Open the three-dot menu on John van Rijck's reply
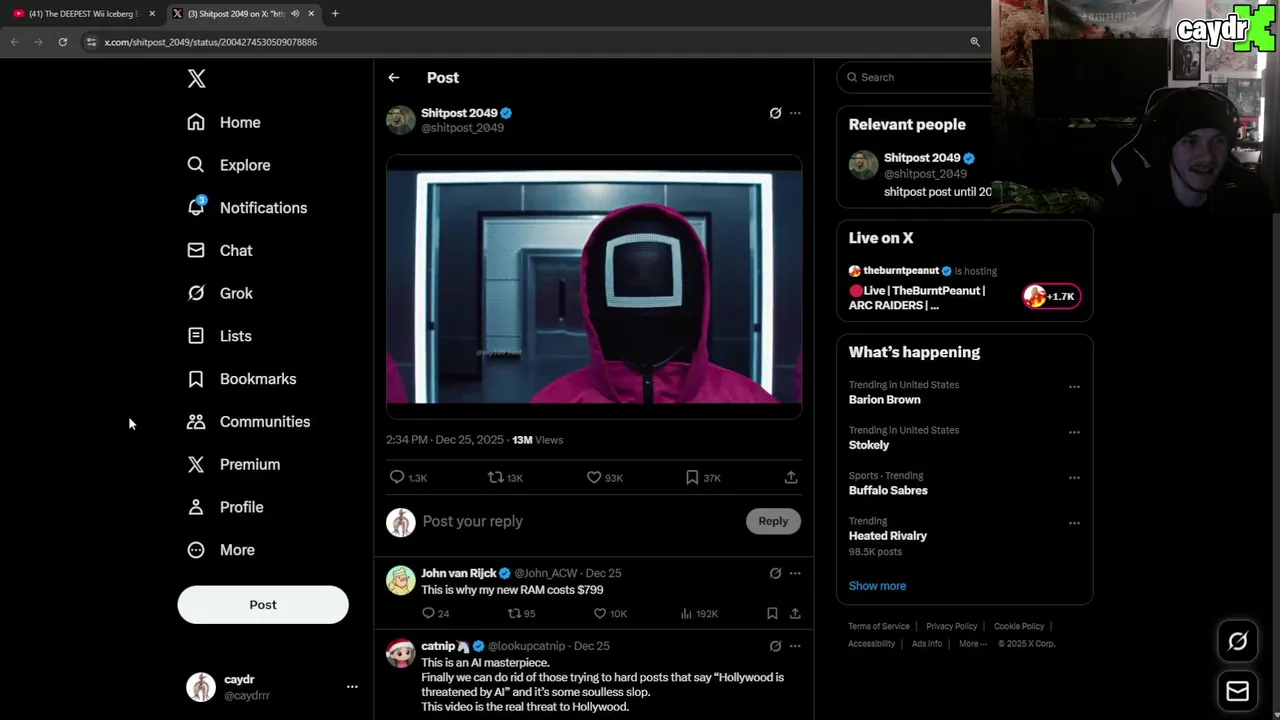 click(795, 573)
